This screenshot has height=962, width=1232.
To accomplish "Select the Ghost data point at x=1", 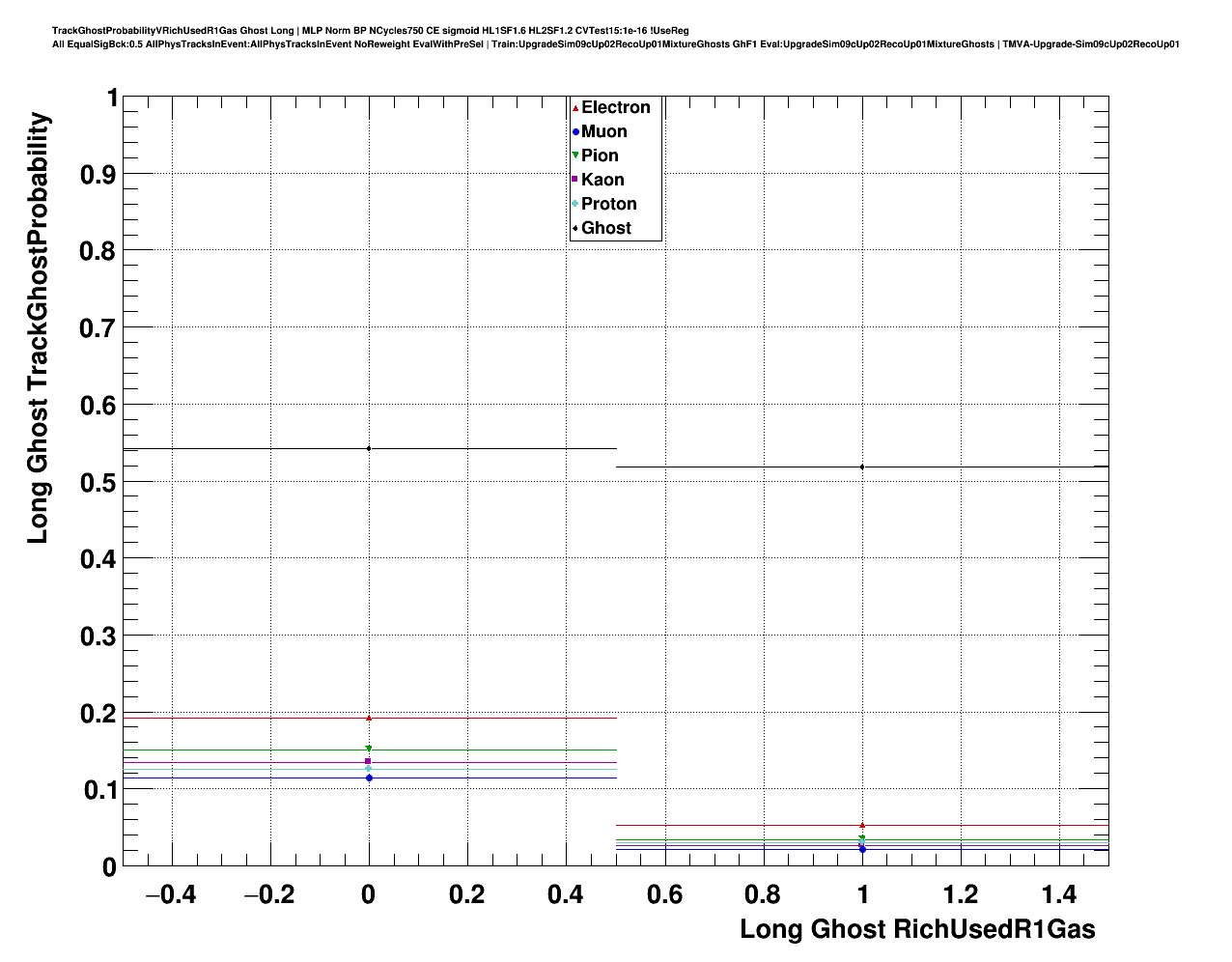I will pyautogui.click(x=862, y=467).
